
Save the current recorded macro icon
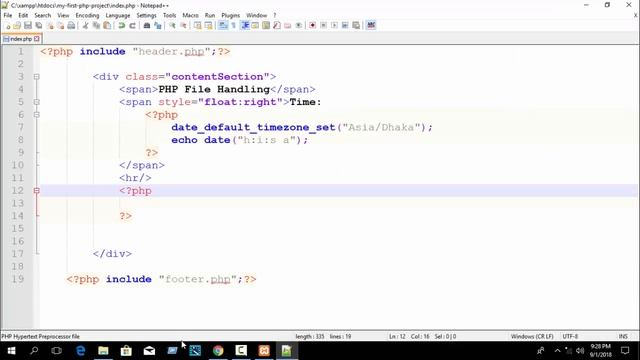(356, 25)
